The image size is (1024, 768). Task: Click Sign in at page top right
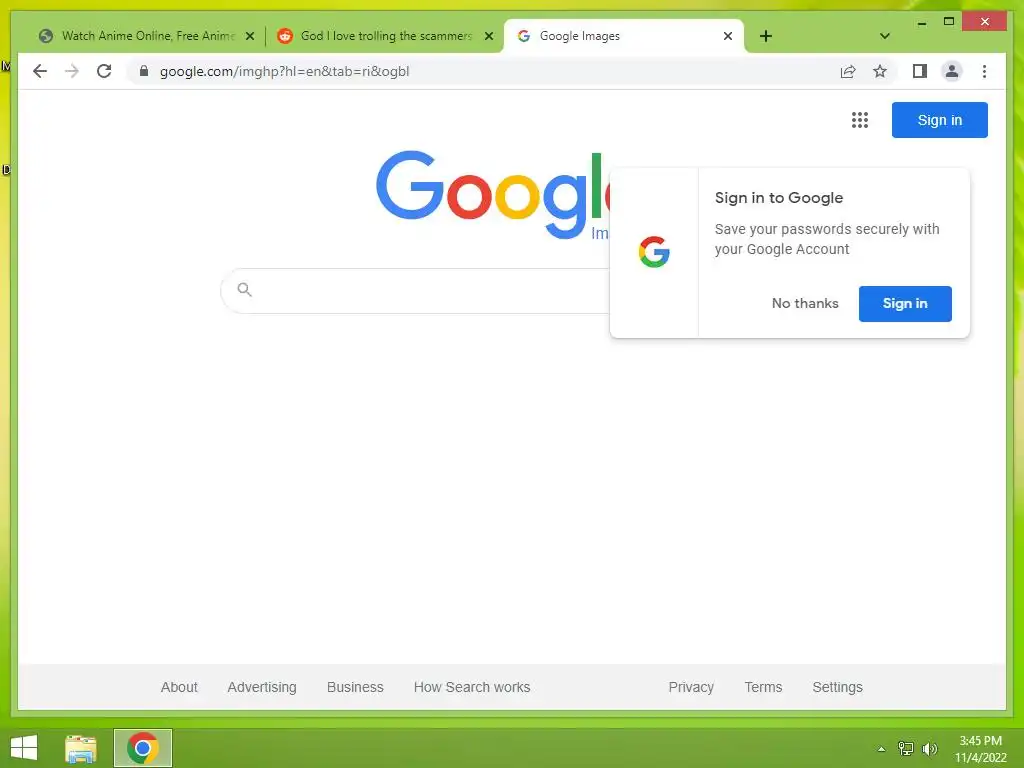click(x=939, y=120)
